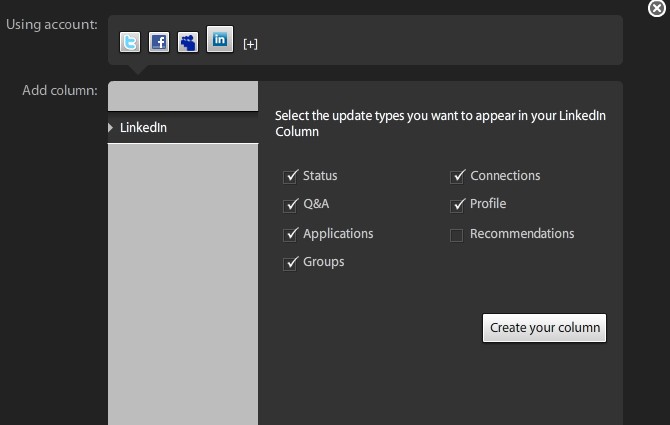Uncheck the Profile checkbox

tap(458, 204)
